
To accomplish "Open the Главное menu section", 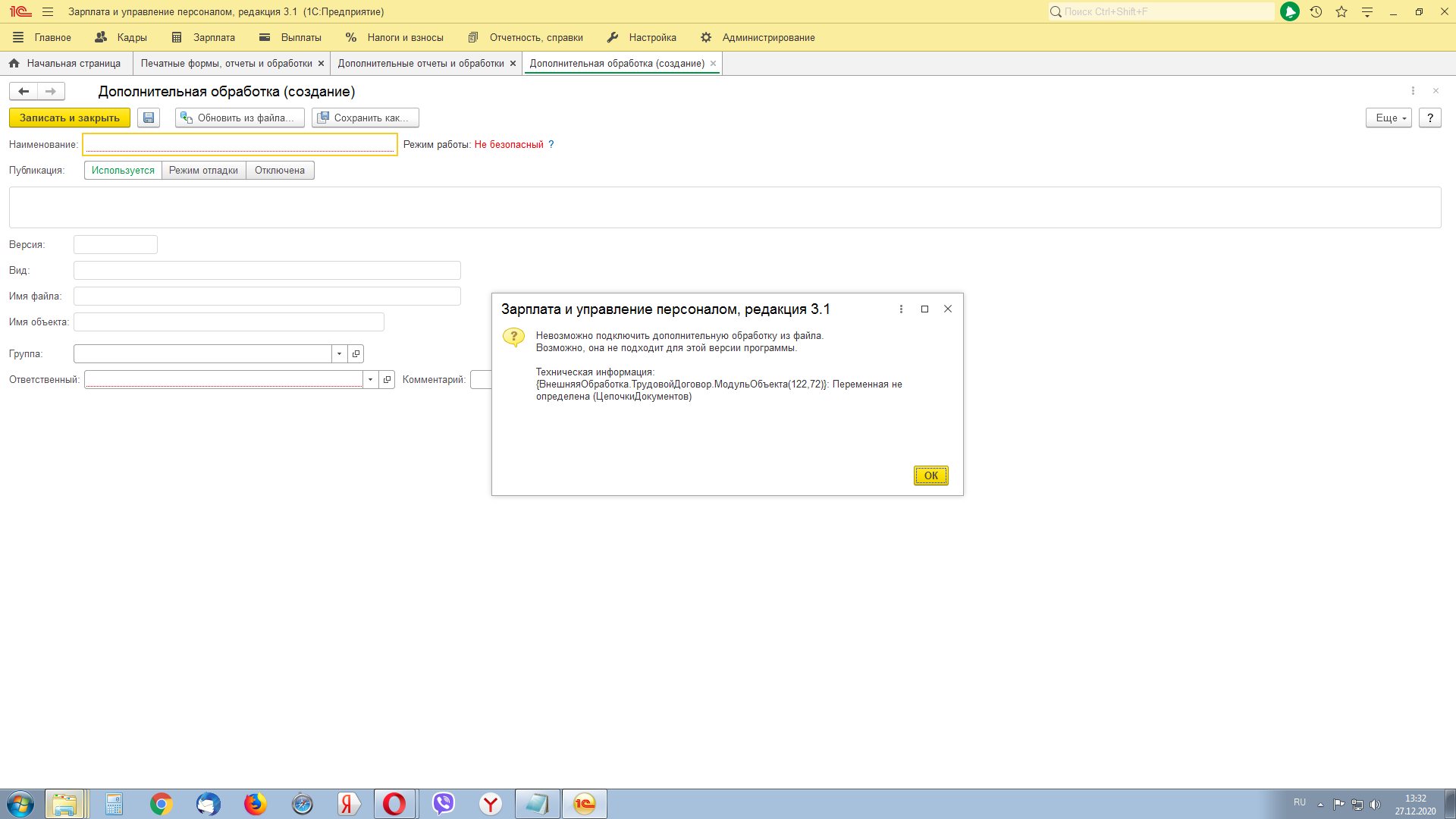I will tap(42, 37).
